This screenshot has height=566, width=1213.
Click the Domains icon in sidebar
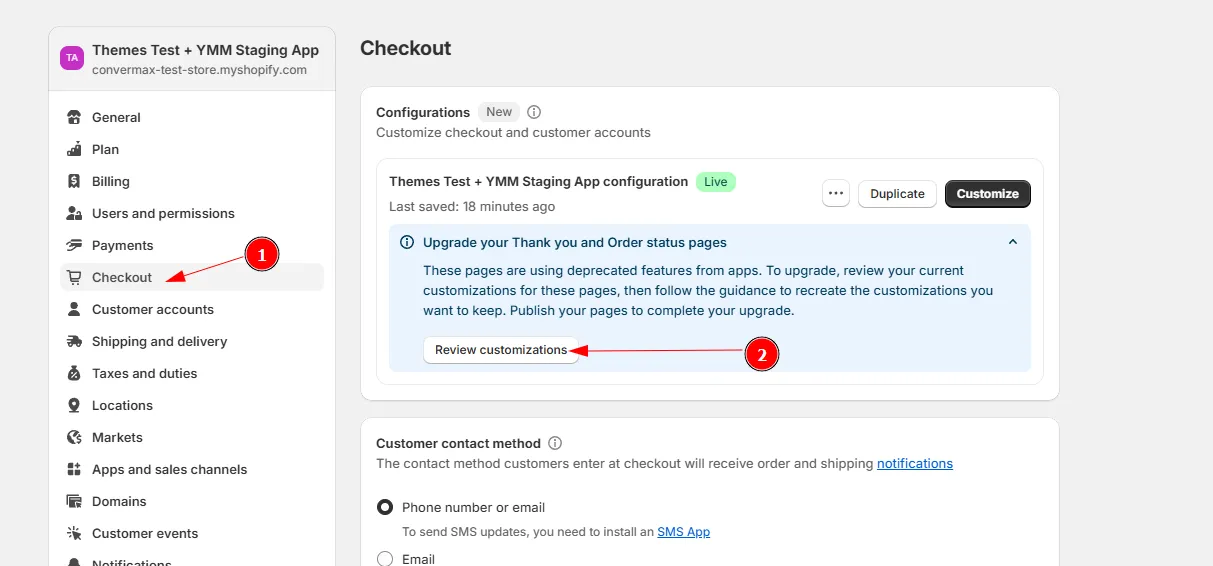pos(74,502)
